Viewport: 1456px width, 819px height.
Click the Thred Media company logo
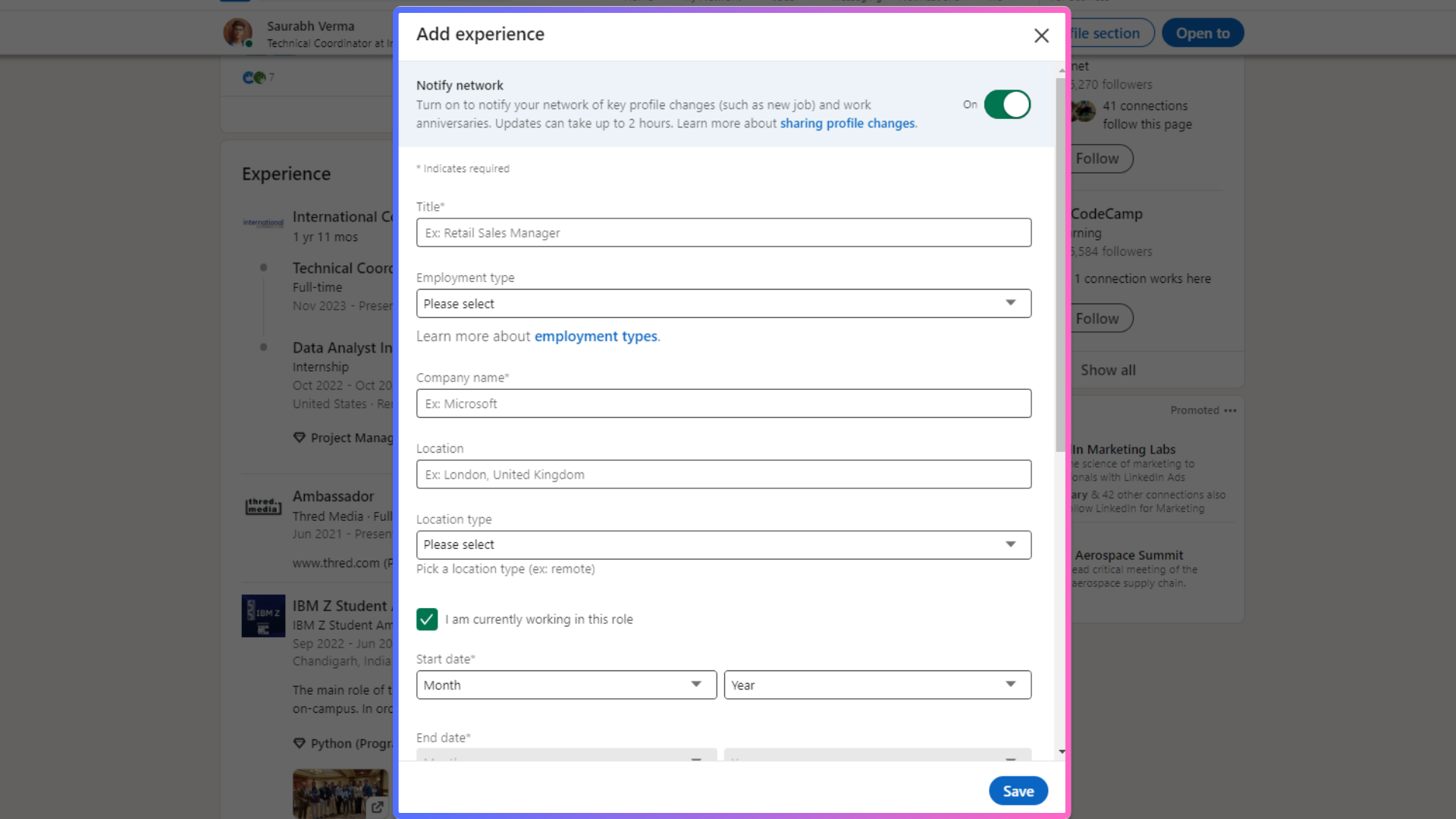[263, 506]
